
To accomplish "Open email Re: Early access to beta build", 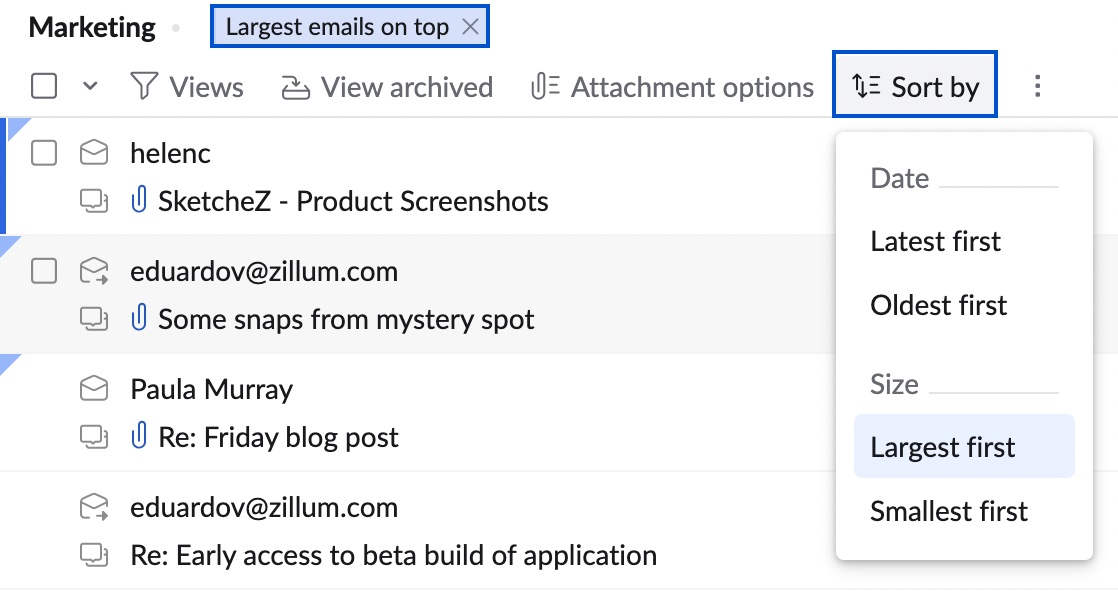I will click(x=393, y=555).
